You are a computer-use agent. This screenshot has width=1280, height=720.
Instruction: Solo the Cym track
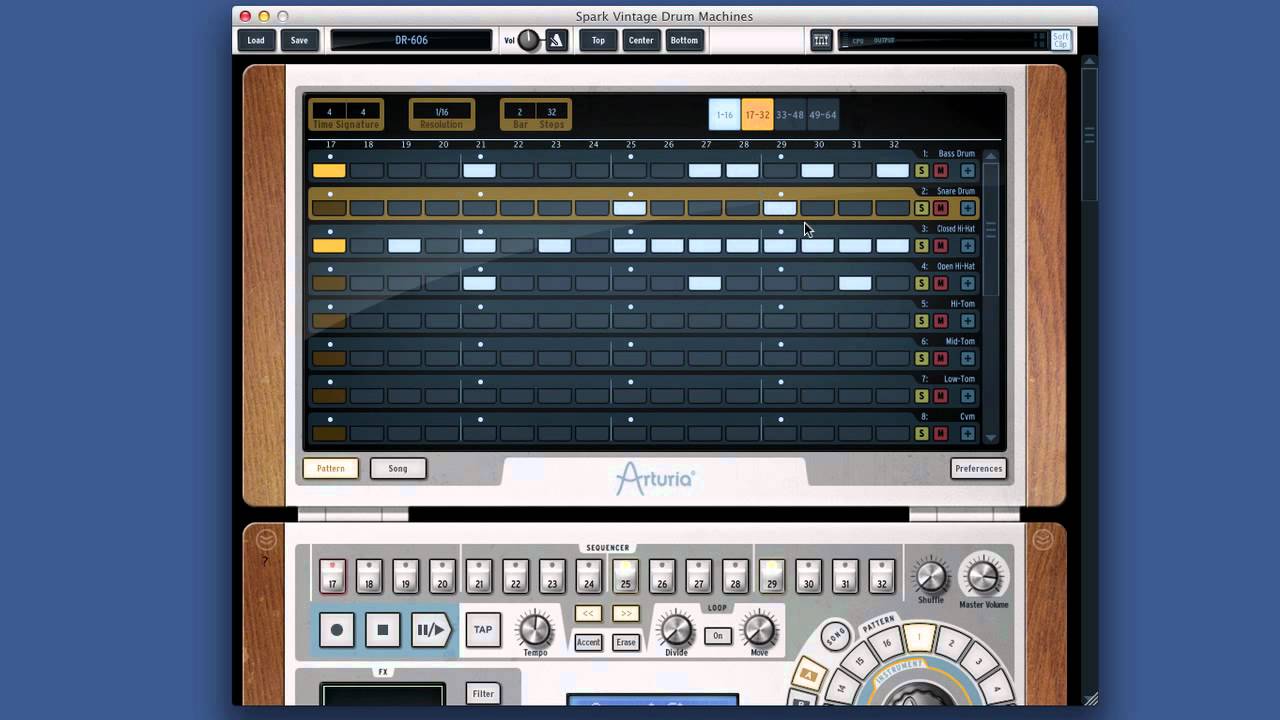tap(922, 433)
